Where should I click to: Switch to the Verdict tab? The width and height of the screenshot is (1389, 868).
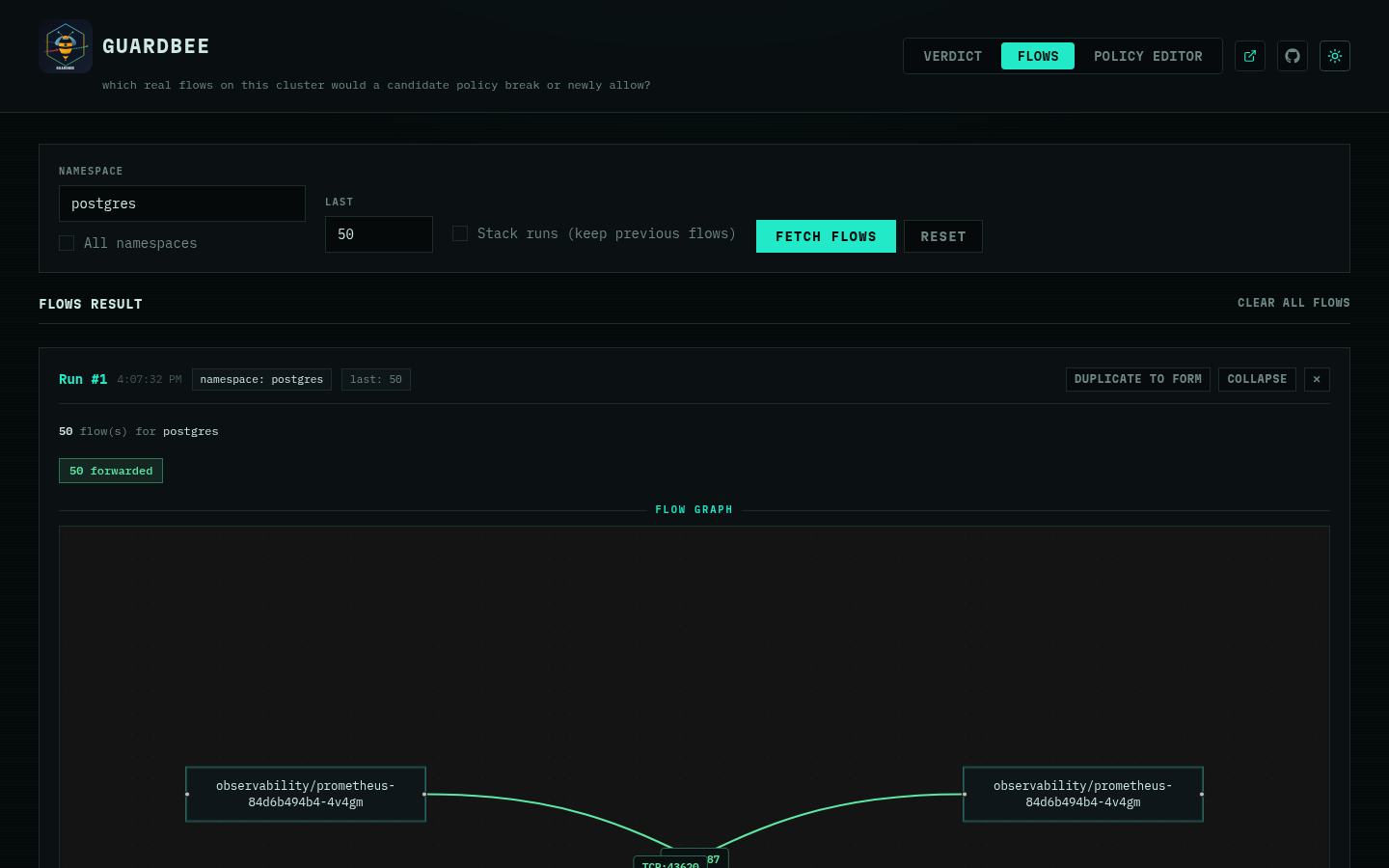953,56
